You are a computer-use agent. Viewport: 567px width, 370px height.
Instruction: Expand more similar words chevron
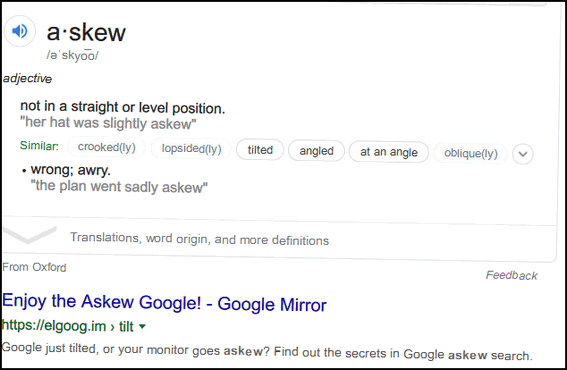[x=523, y=154]
